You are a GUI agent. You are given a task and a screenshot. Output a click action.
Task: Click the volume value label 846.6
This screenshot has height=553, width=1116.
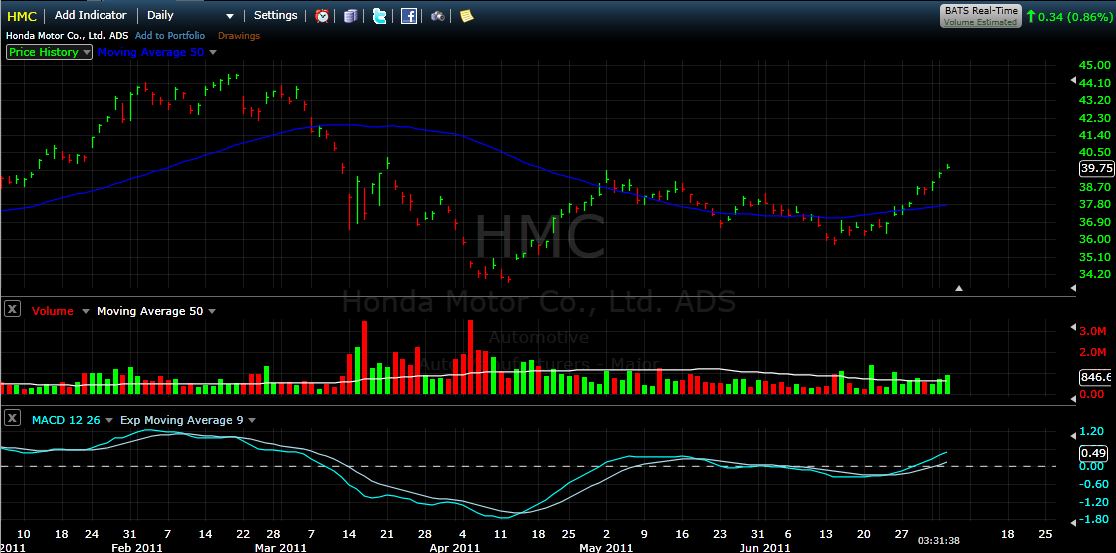click(1096, 377)
